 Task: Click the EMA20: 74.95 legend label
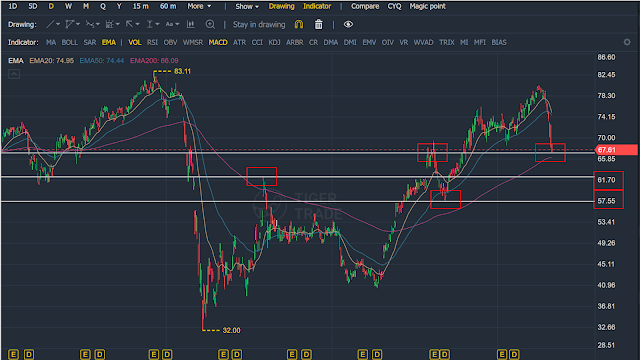[x=51, y=60]
